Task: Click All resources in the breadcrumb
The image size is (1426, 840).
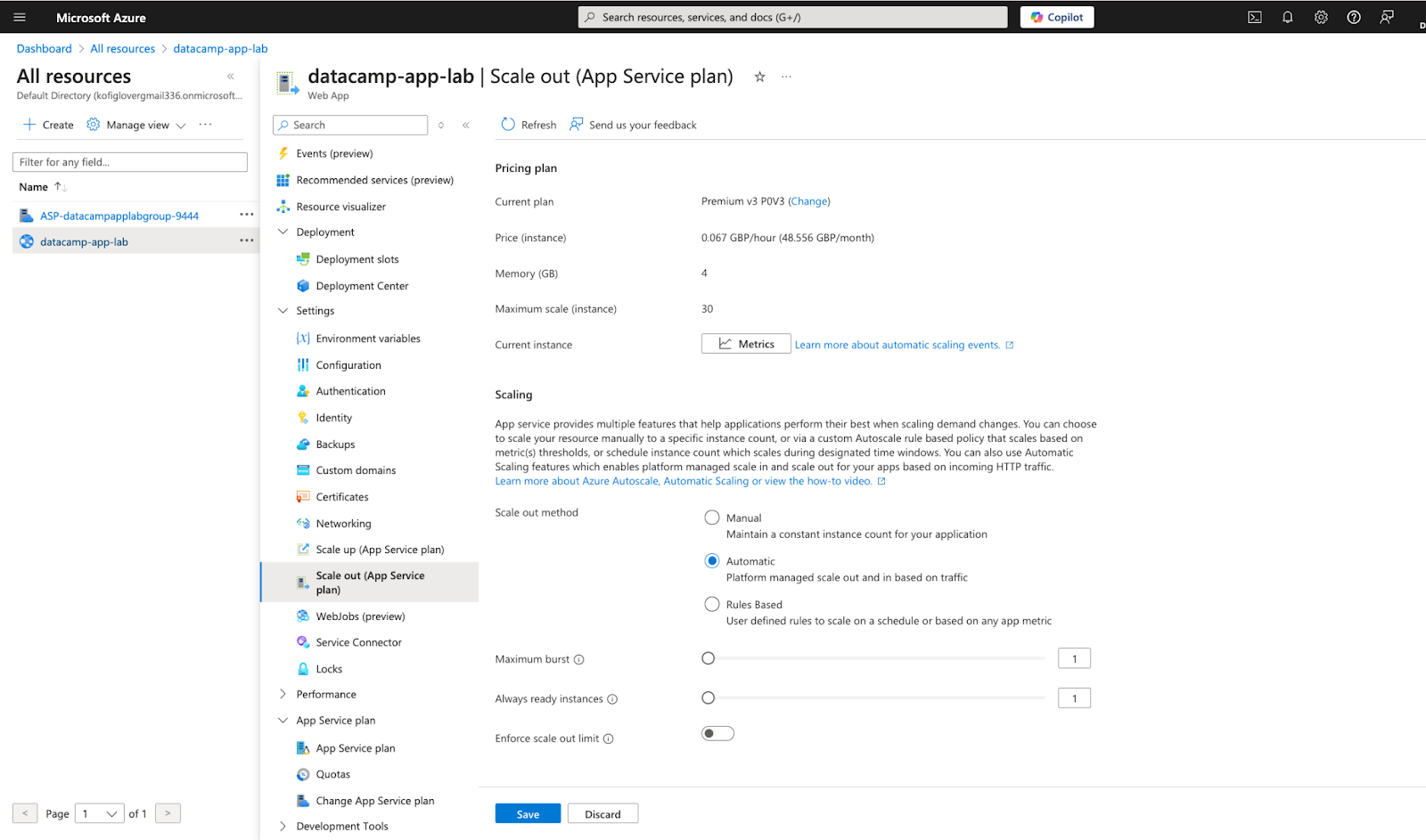Action: [122, 49]
